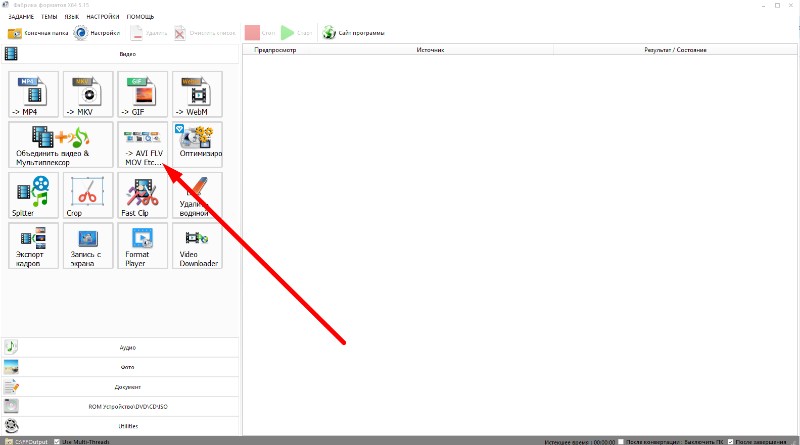Open the Удалить водяной знак tool
The width and height of the screenshot is (800, 445).
click(197, 195)
